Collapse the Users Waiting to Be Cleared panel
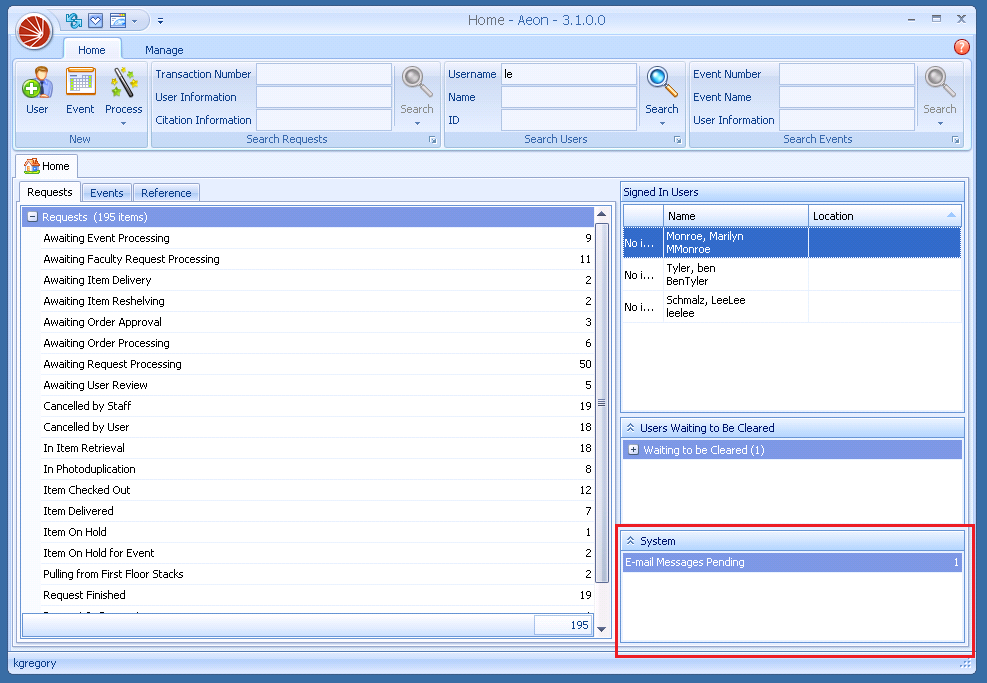 tap(631, 428)
